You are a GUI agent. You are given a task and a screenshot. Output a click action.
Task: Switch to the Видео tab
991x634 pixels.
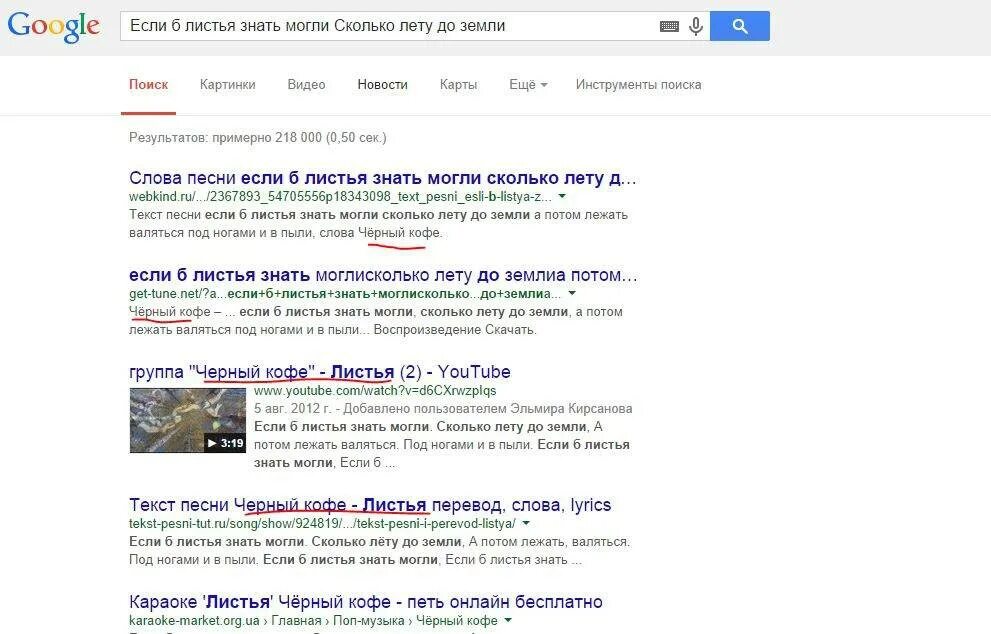(x=307, y=85)
